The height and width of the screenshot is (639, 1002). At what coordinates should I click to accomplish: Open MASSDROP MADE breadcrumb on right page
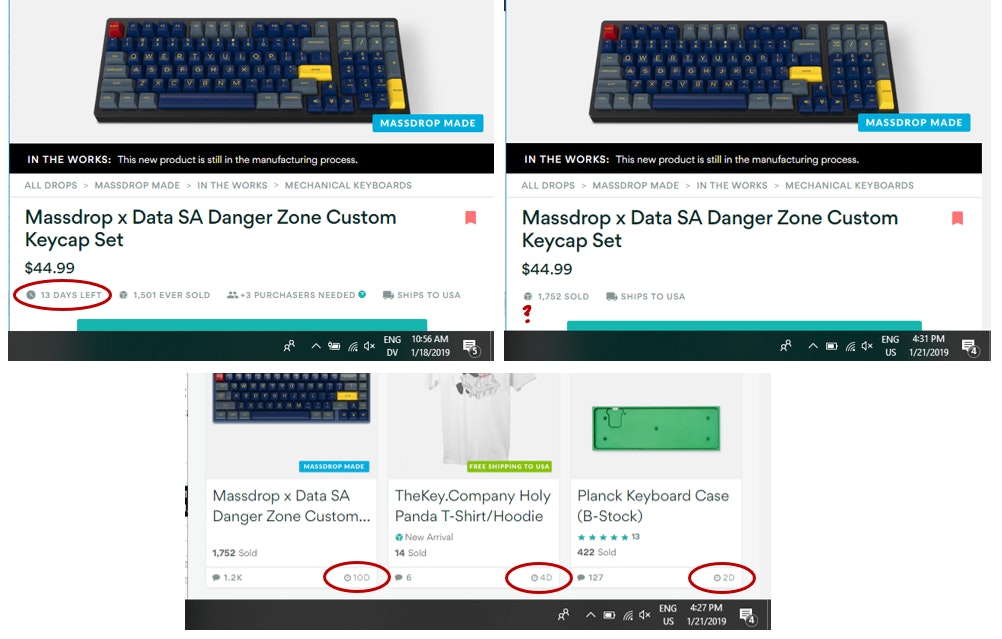(635, 185)
